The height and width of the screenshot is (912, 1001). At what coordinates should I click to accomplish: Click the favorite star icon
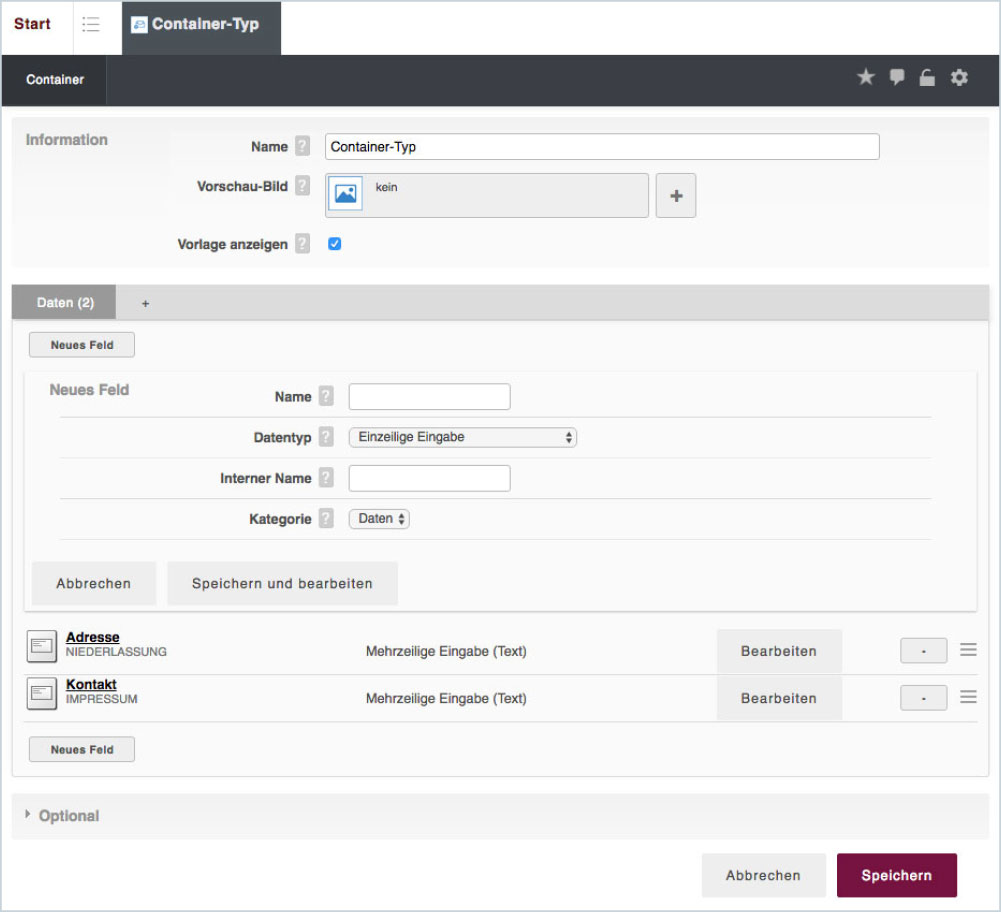pyautogui.click(x=866, y=77)
